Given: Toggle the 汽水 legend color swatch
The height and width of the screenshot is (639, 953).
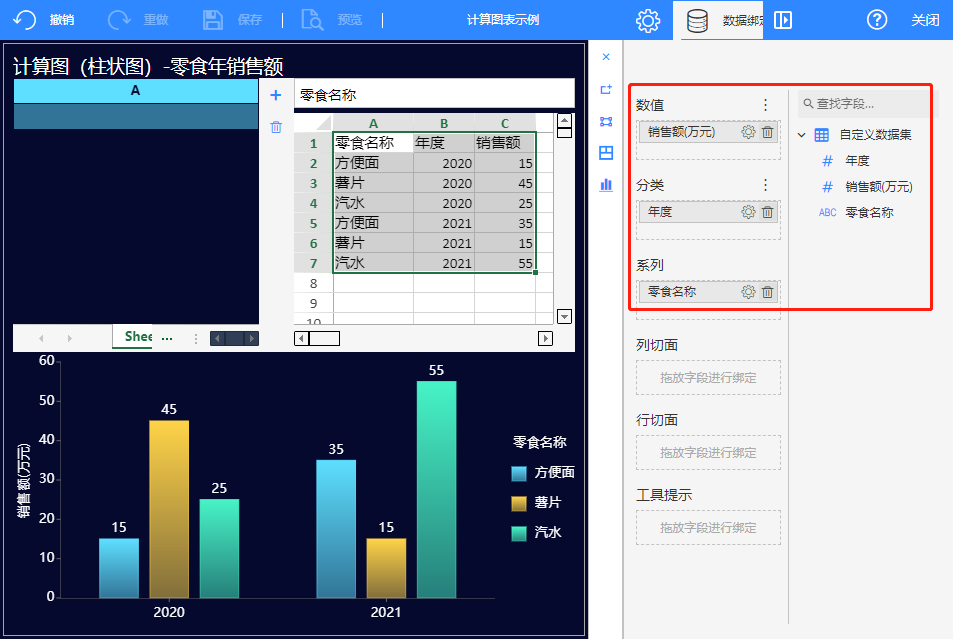Looking at the screenshot, I should tap(519, 533).
